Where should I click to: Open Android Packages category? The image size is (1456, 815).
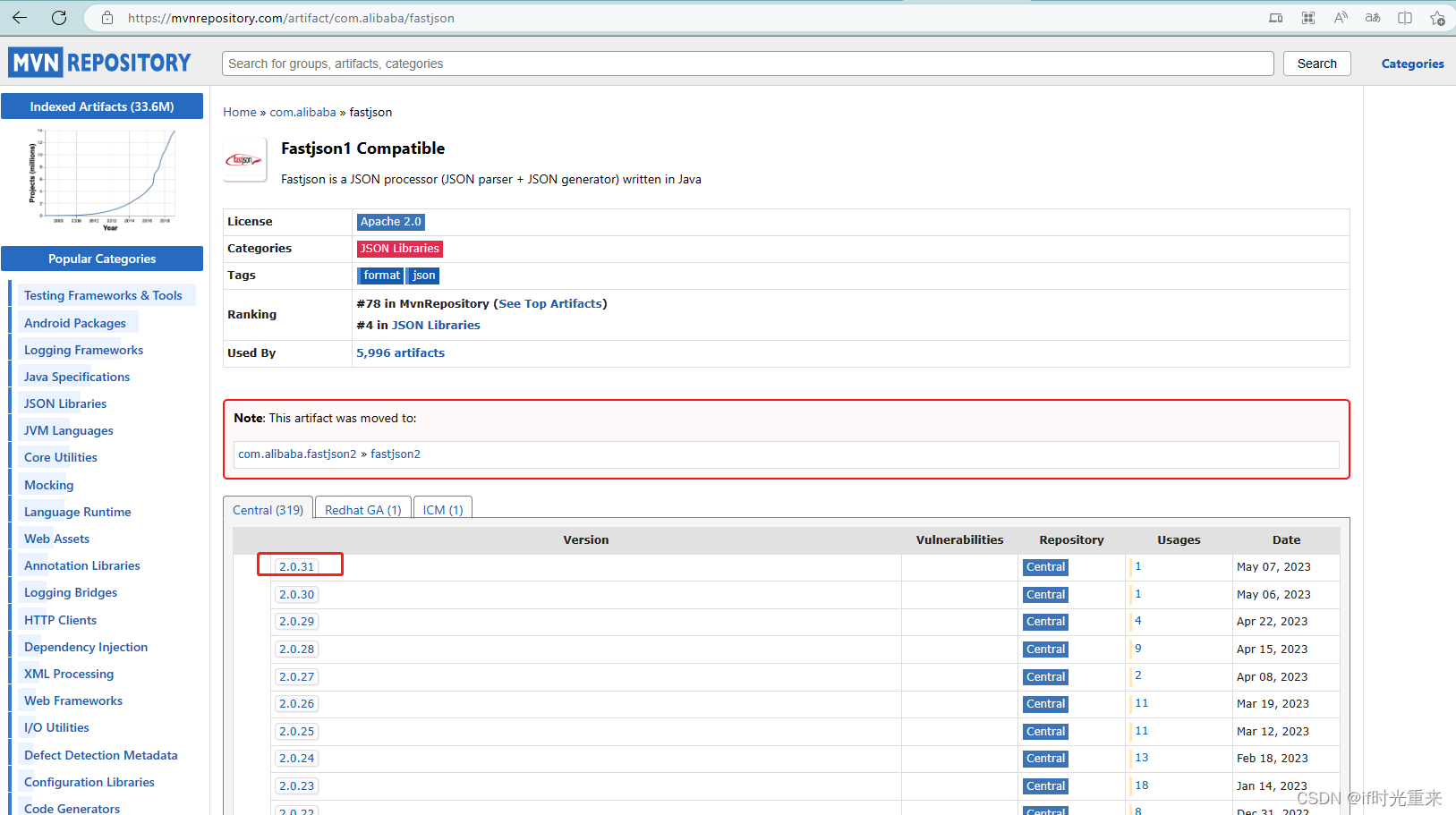click(x=75, y=323)
